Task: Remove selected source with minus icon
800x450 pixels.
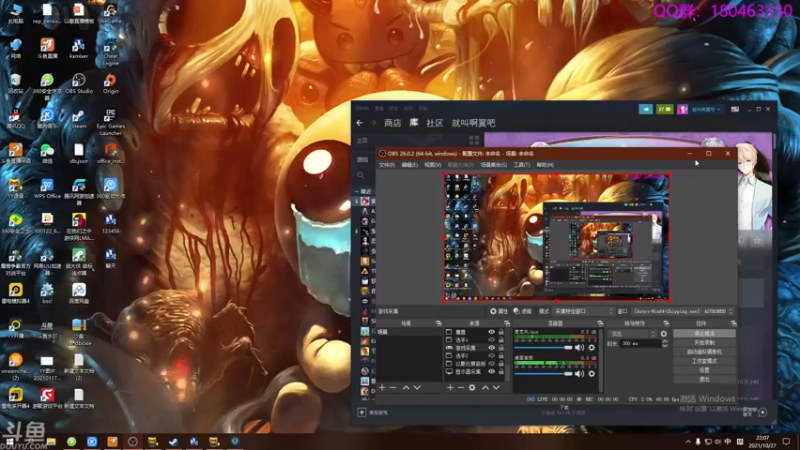Action: coord(461,388)
